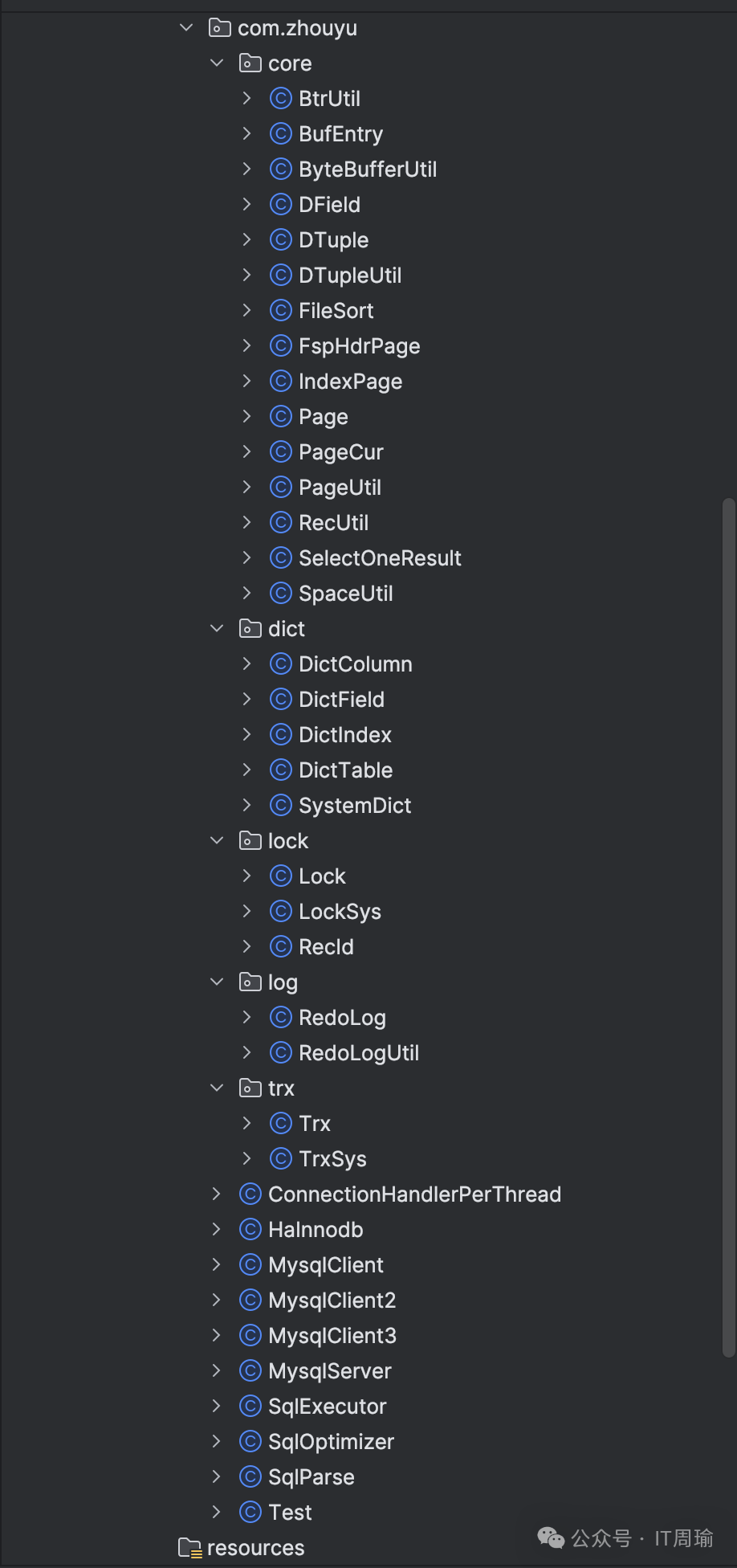Image resolution: width=737 pixels, height=1568 pixels.
Task: Expand the SqlExecutor class node
Action: click(216, 1407)
